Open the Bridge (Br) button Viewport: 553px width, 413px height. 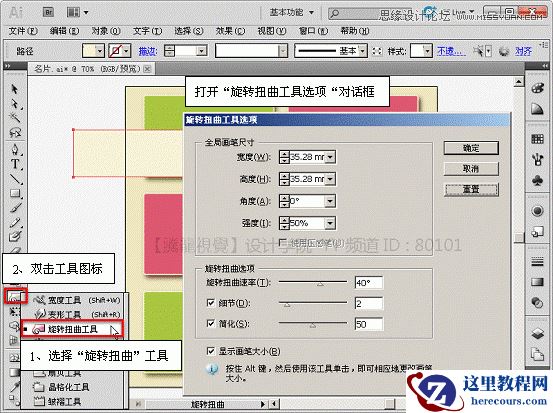[48, 13]
